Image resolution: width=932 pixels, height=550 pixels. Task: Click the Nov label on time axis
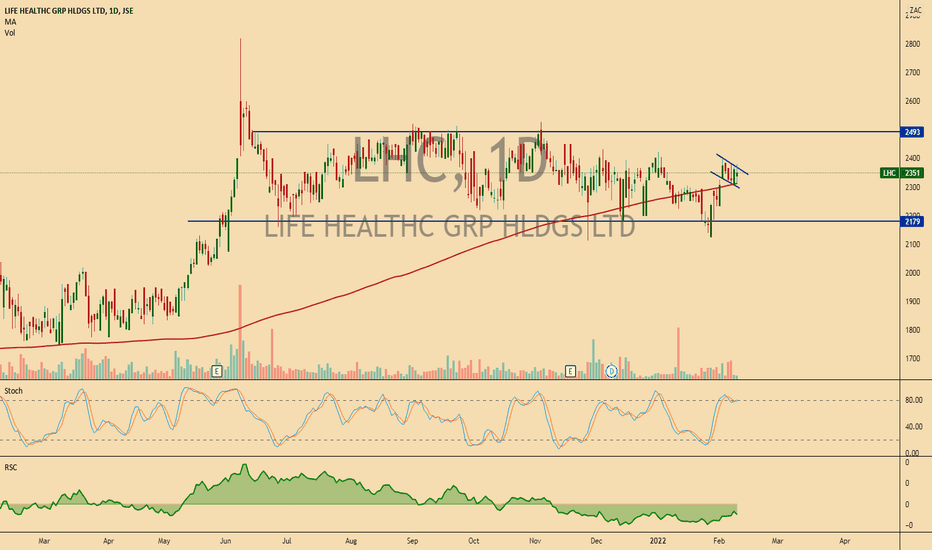[535, 541]
